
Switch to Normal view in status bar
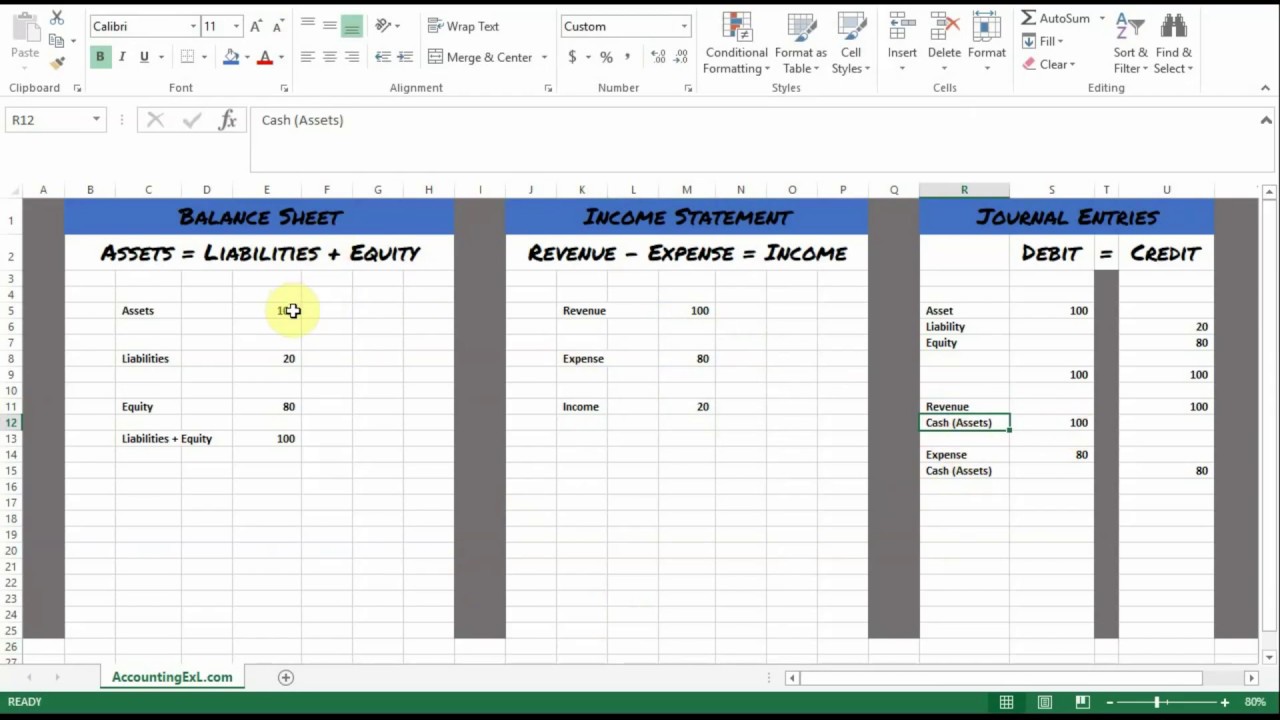(x=1007, y=702)
